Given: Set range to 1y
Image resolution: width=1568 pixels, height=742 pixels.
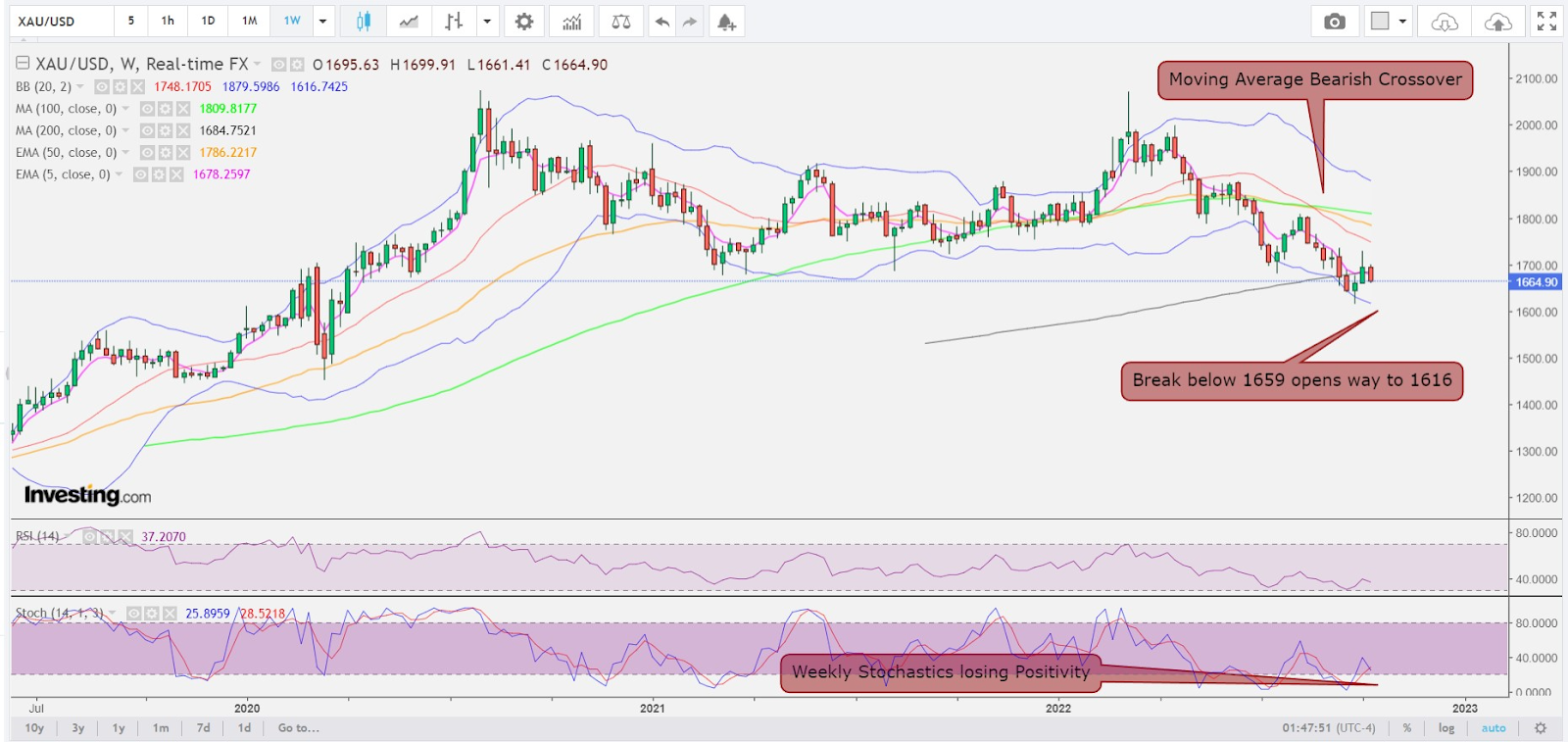Looking at the screenshot, I should coord(119,728).
